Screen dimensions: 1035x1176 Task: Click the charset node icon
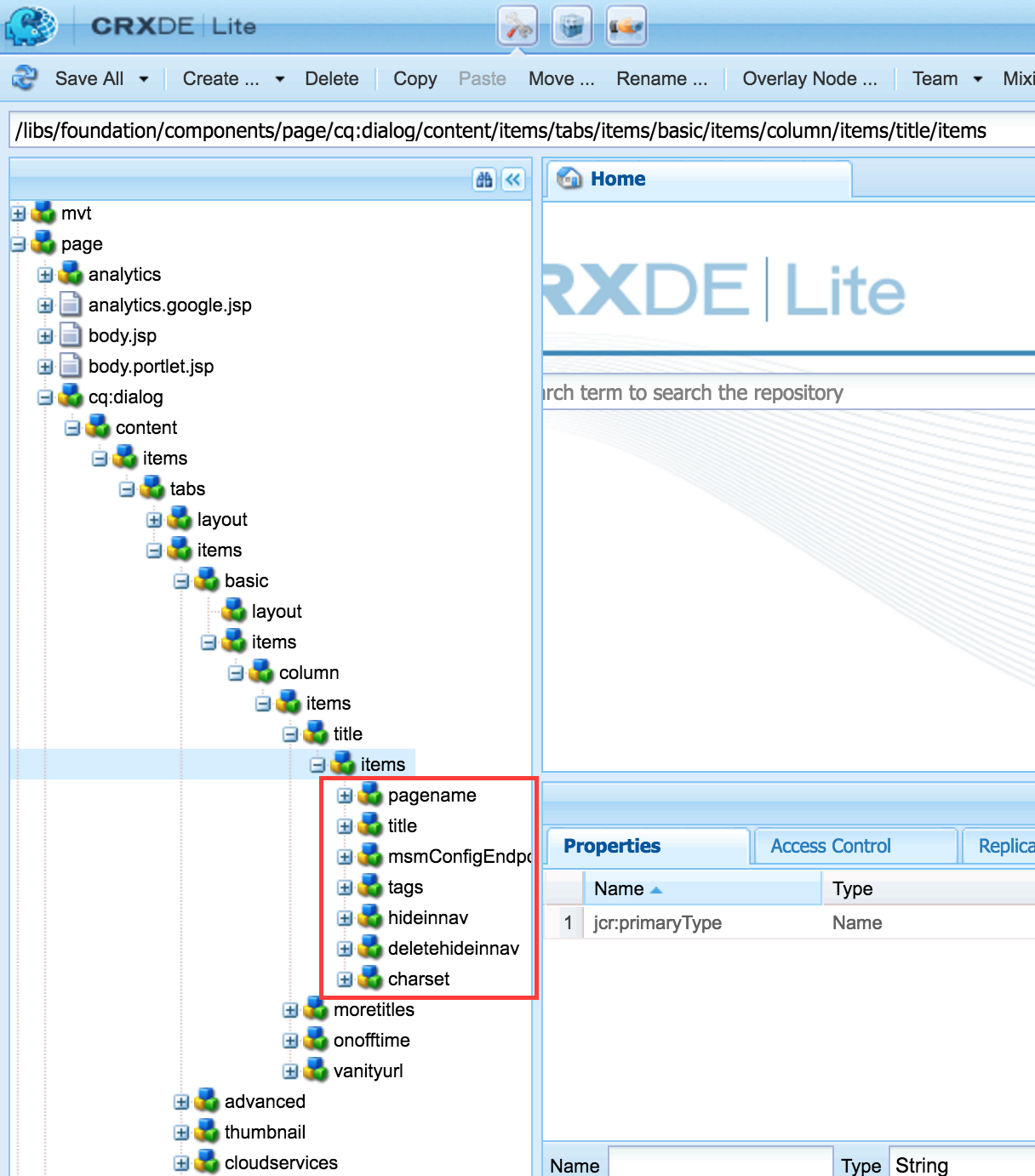click(x=370, y=979)
